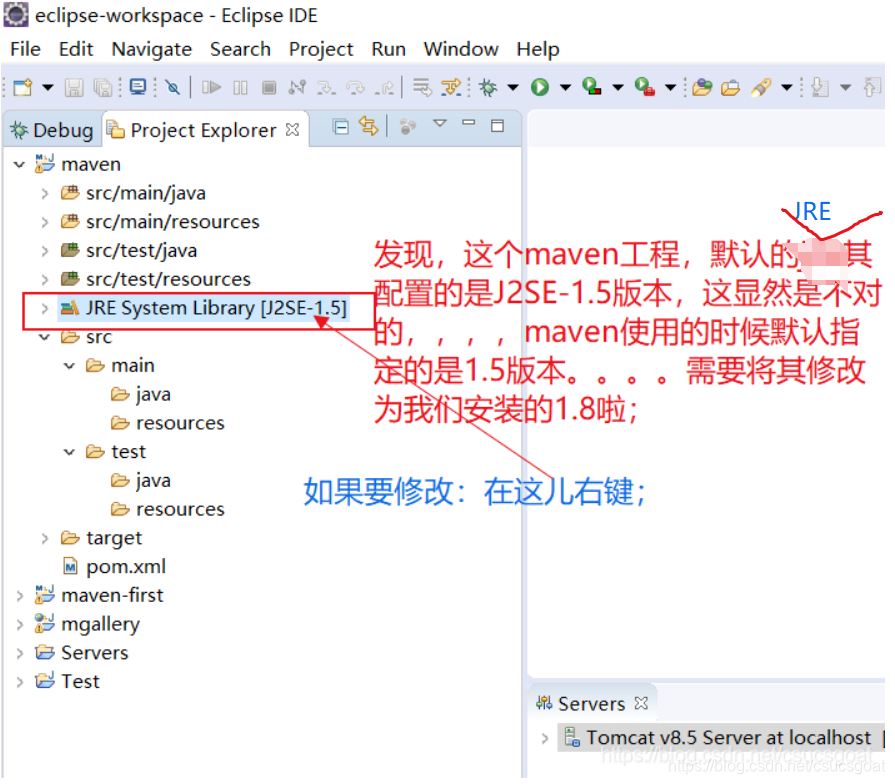
Task: Open the Search flashlight dropdown arrow
Action: (x=787, y=87)
